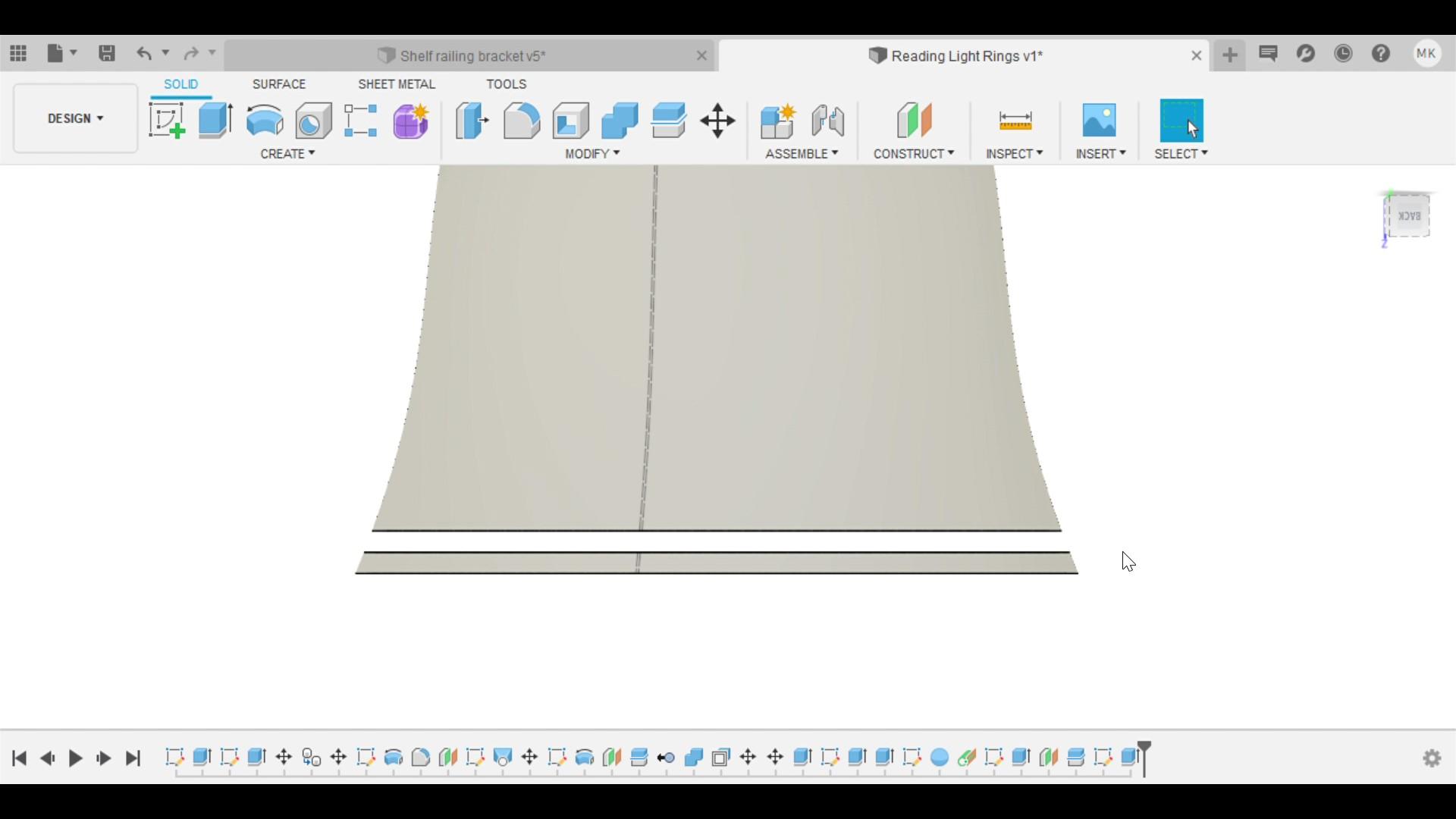Click the timeline settings gear icon
This screenshot has height=819, width=1456.
pos(1432,758)
